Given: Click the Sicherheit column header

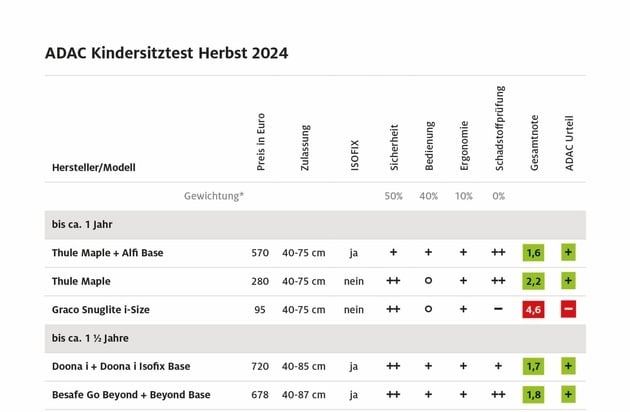Looking at the screenshot, I should [x=394, y=147].
